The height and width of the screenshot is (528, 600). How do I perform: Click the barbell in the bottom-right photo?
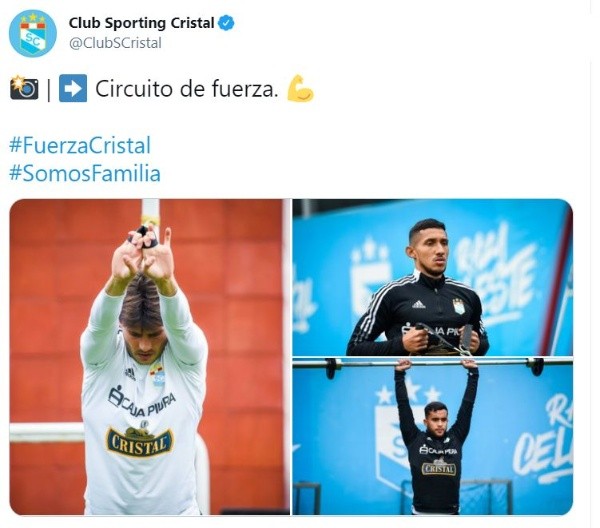[x=433, y=363]
